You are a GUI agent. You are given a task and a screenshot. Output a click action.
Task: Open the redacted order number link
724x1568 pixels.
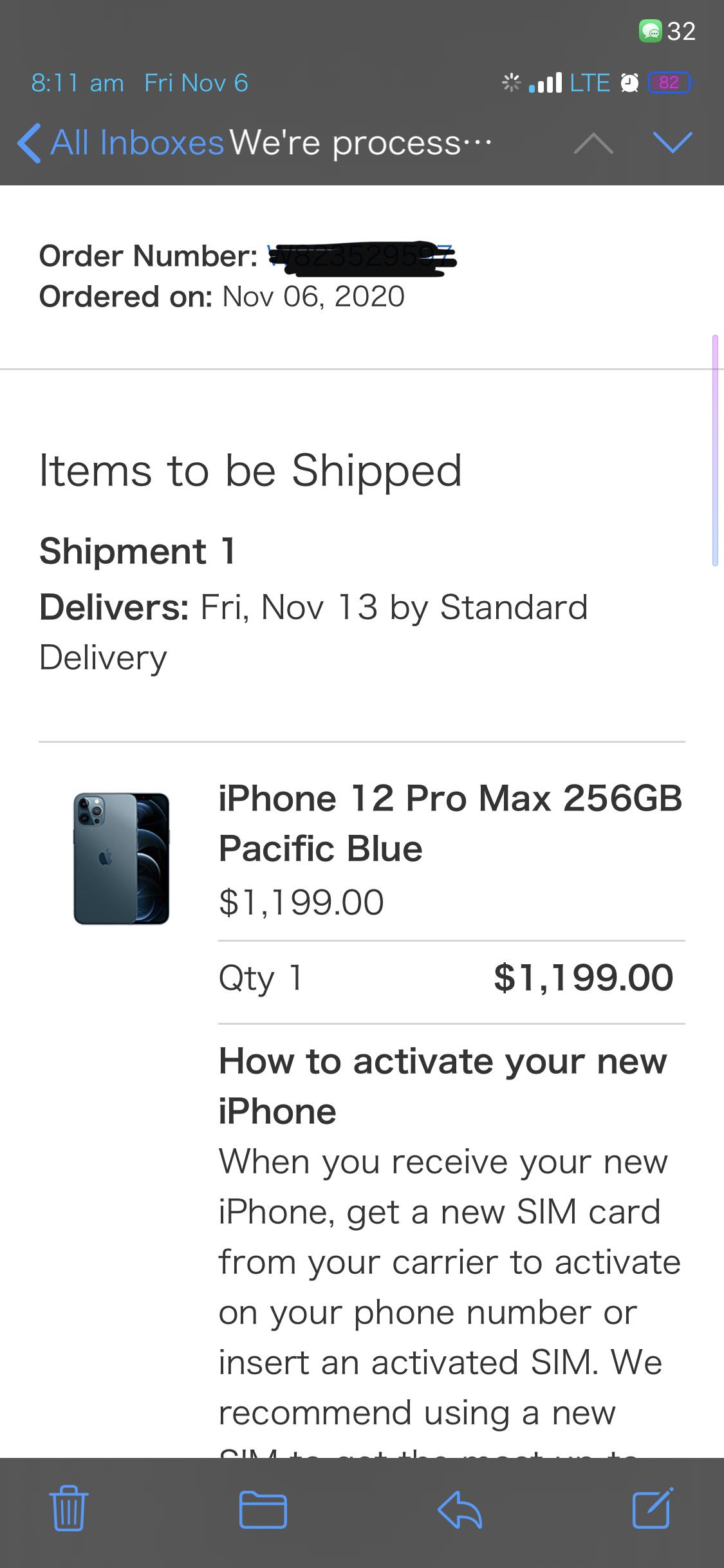pos(360,257)
